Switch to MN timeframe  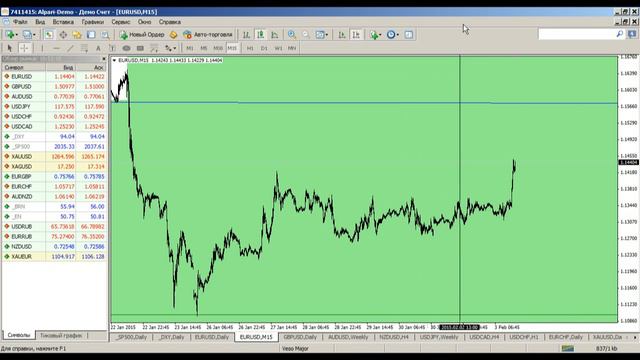click(292, 48)
